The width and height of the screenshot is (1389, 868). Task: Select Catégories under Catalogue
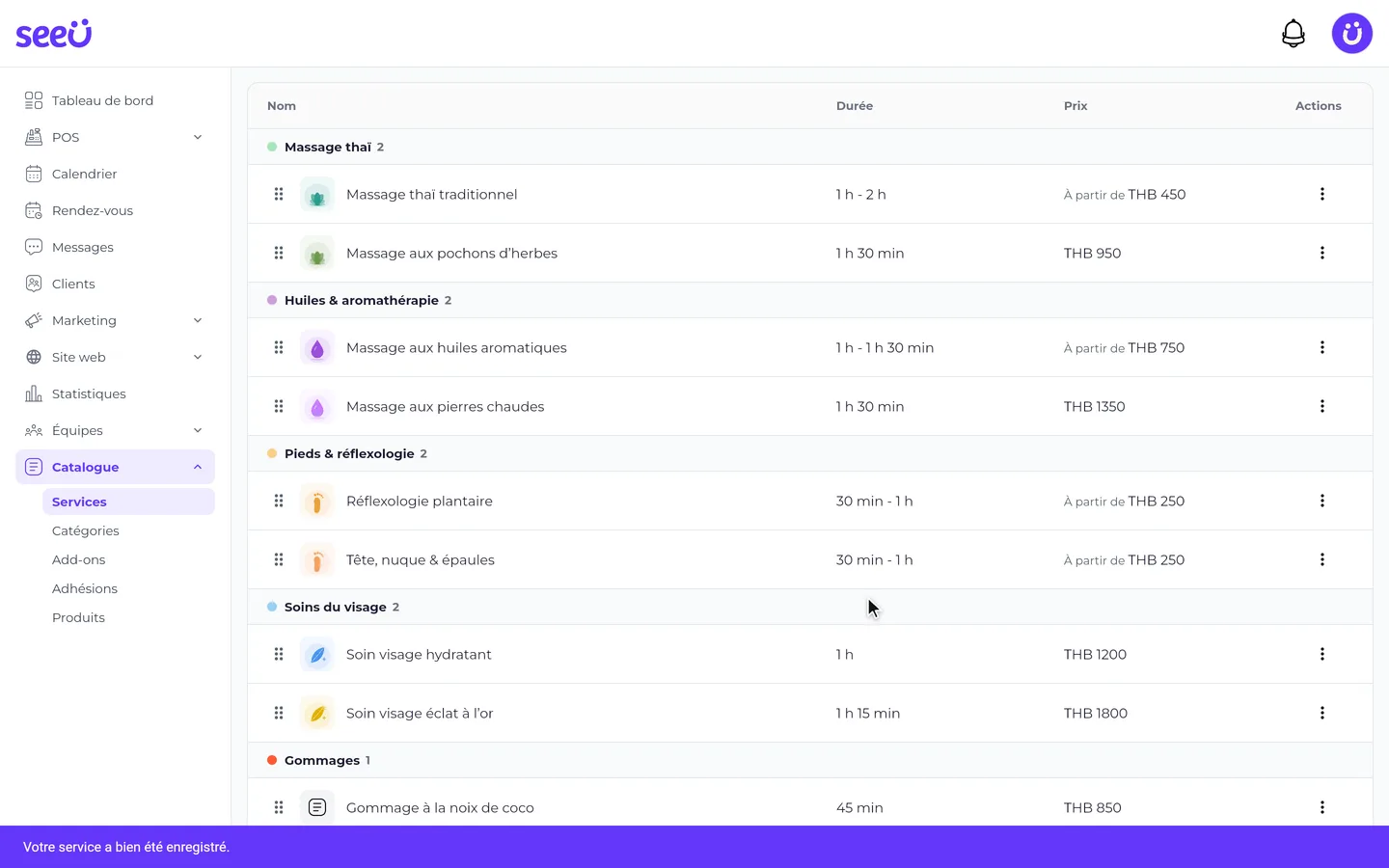click(128, 530)
